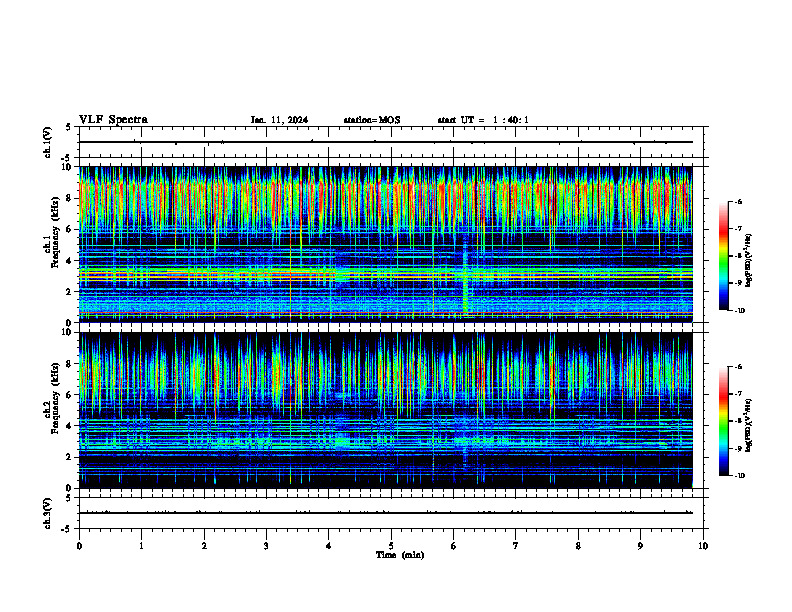Click time axis tick label "8"

click(x=578, y=546)
